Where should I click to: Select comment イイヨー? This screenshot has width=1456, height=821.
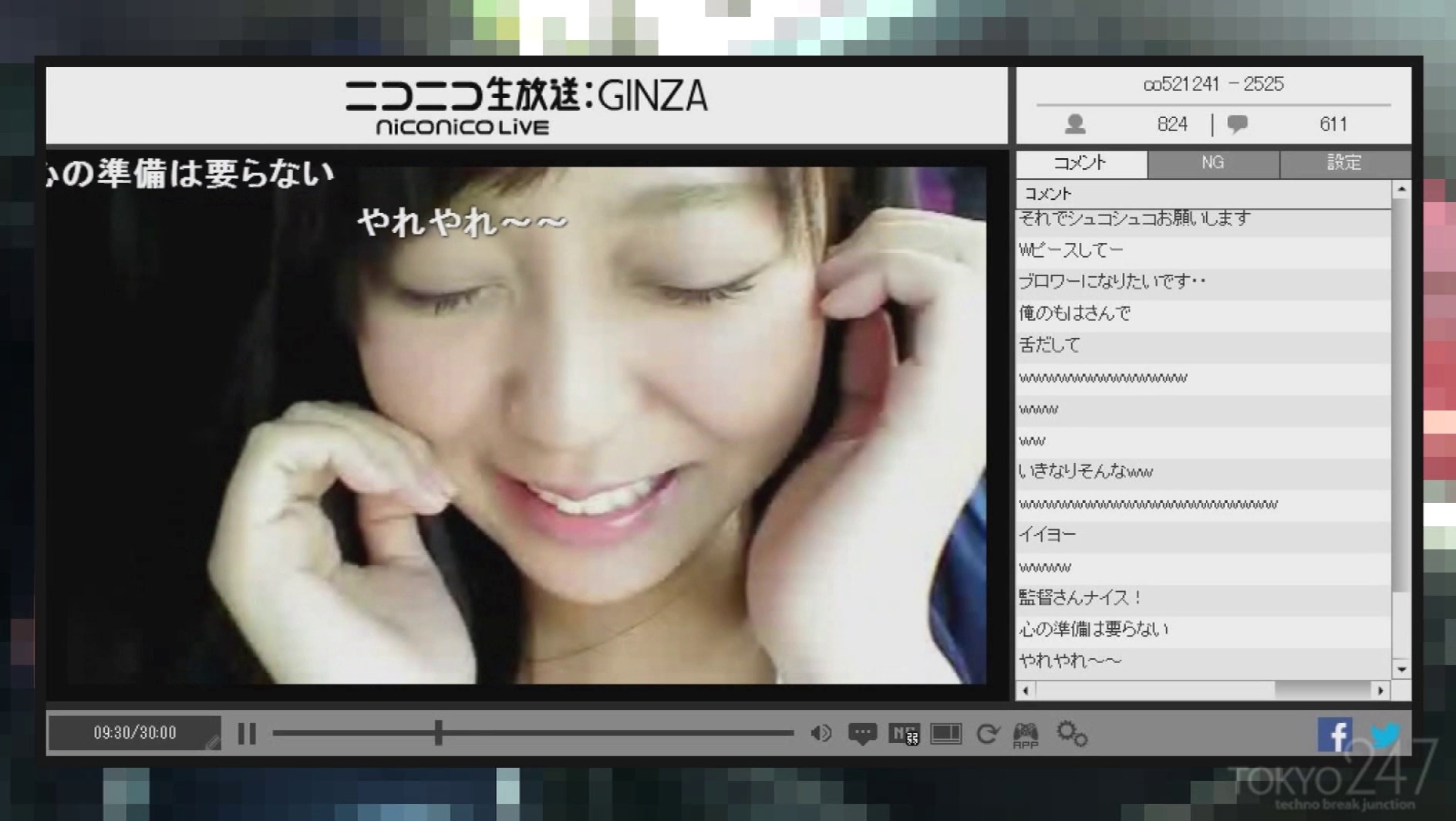(1204, 536)
